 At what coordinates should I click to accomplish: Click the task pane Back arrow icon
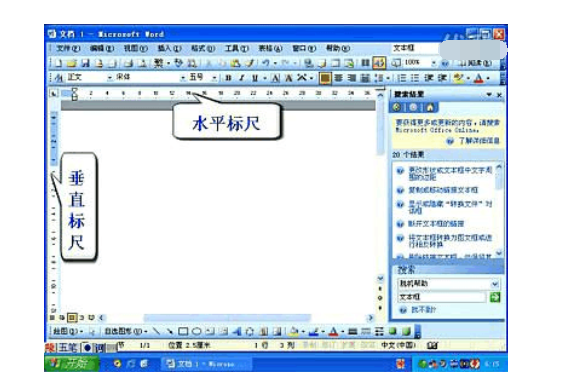(x=397, y=107)
